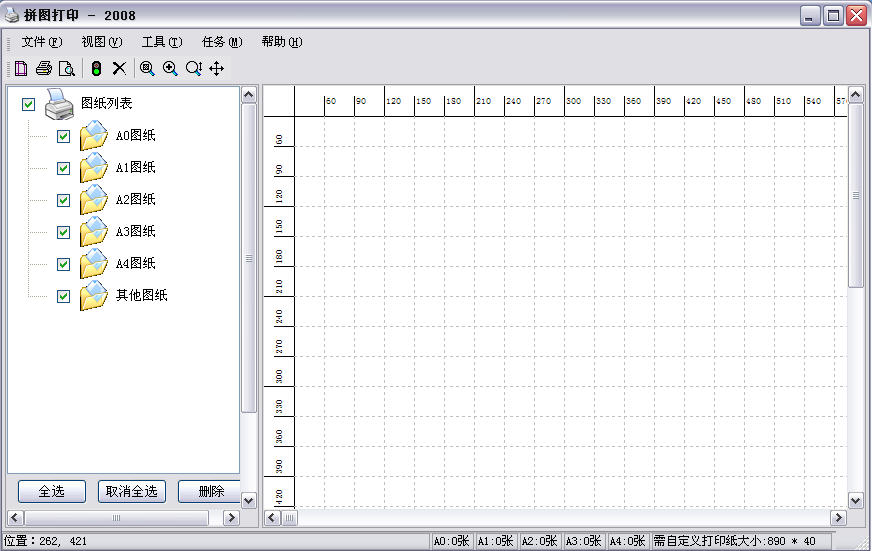Minimize the 拼图打印 window
The height and width of the screenshot is (551, 872).
click(810, 16)
